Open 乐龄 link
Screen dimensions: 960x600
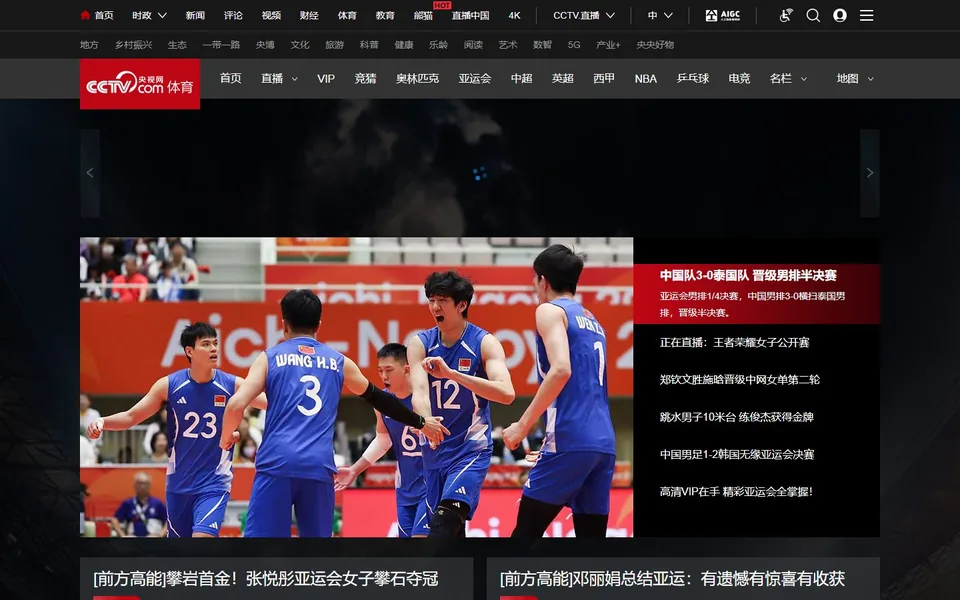(438, 45)
